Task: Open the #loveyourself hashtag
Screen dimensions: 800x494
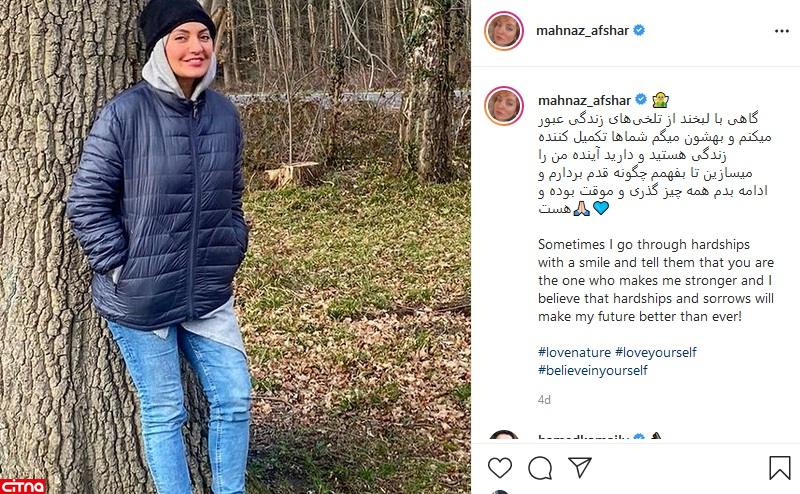Action: pos(656,352)
